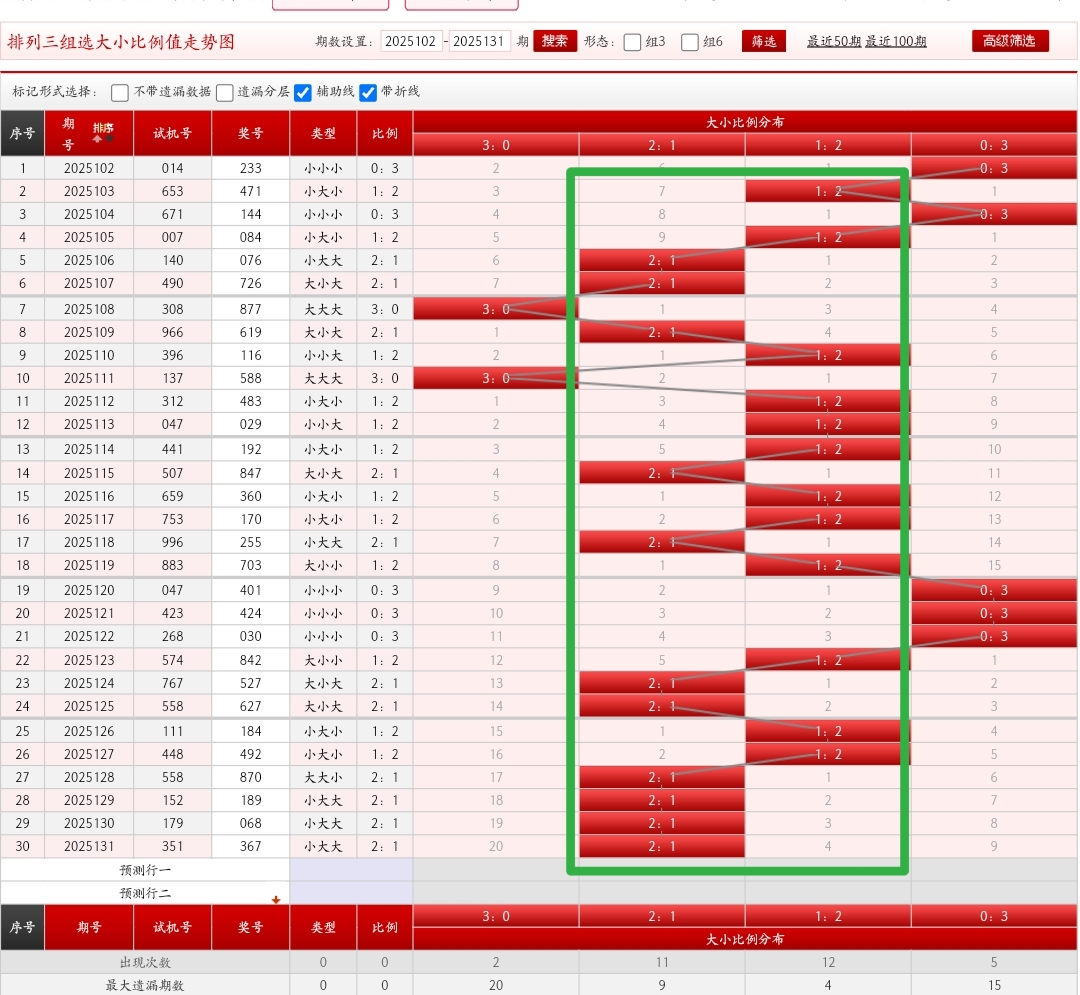The width and height of the screenshot is (1080, 995).
Task: Focus the end period field 2025131
Action: tap(479, 41)
